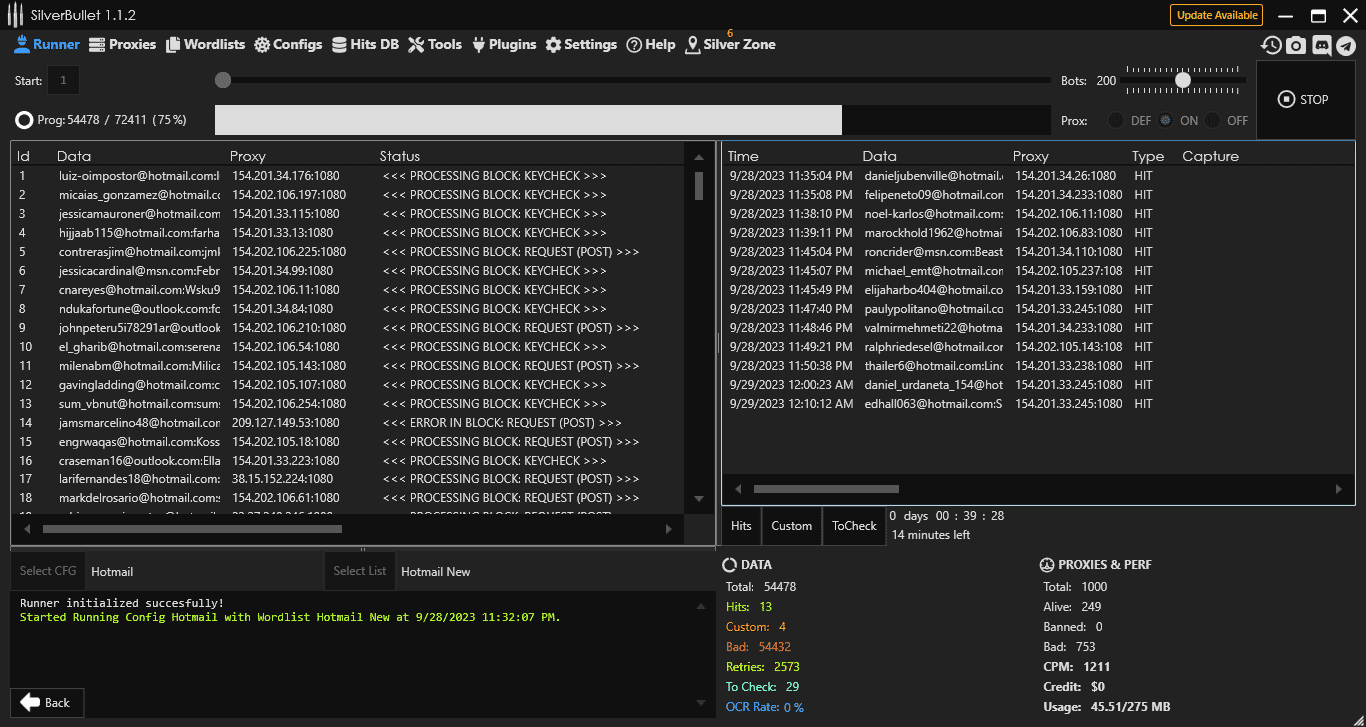
Task: Take a screenshot with the camera icon
Action: pyautogui.click(x=1296, y=45)
